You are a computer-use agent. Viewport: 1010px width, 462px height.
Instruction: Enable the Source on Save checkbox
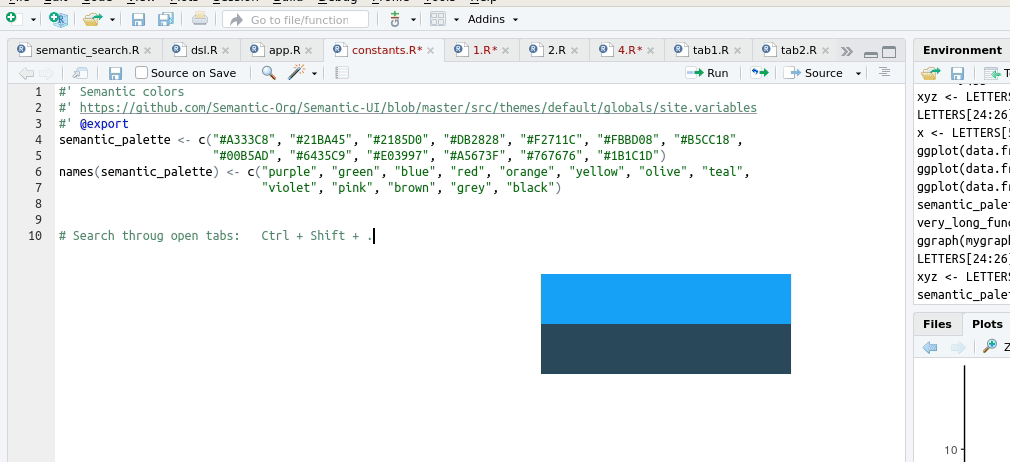tap(142, 73)
